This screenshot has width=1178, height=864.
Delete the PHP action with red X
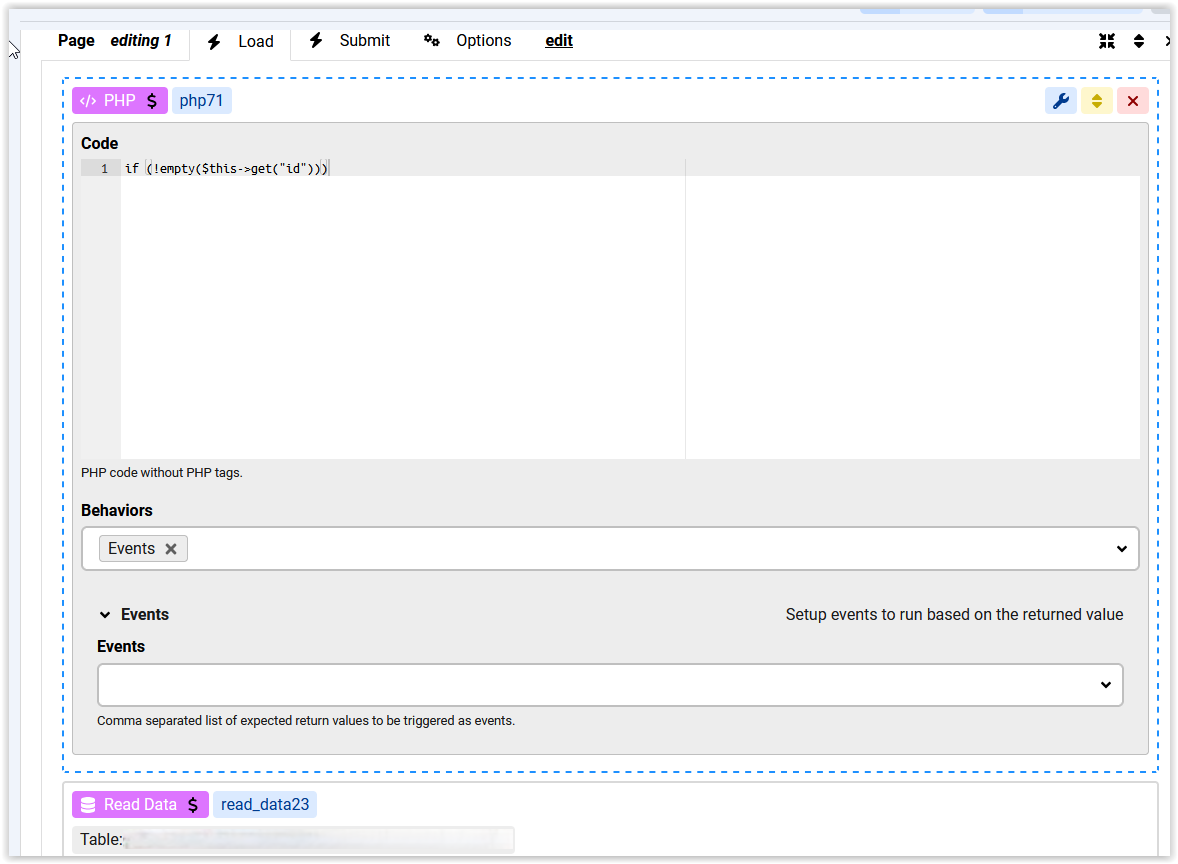pyautogui.click(x=1132, y=101)
